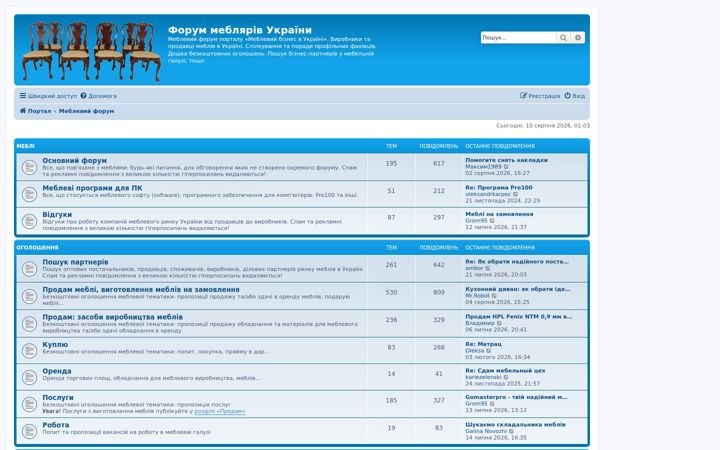
Task: Follow the розділ «Продам» inline link
Action: tap(220, 411)
